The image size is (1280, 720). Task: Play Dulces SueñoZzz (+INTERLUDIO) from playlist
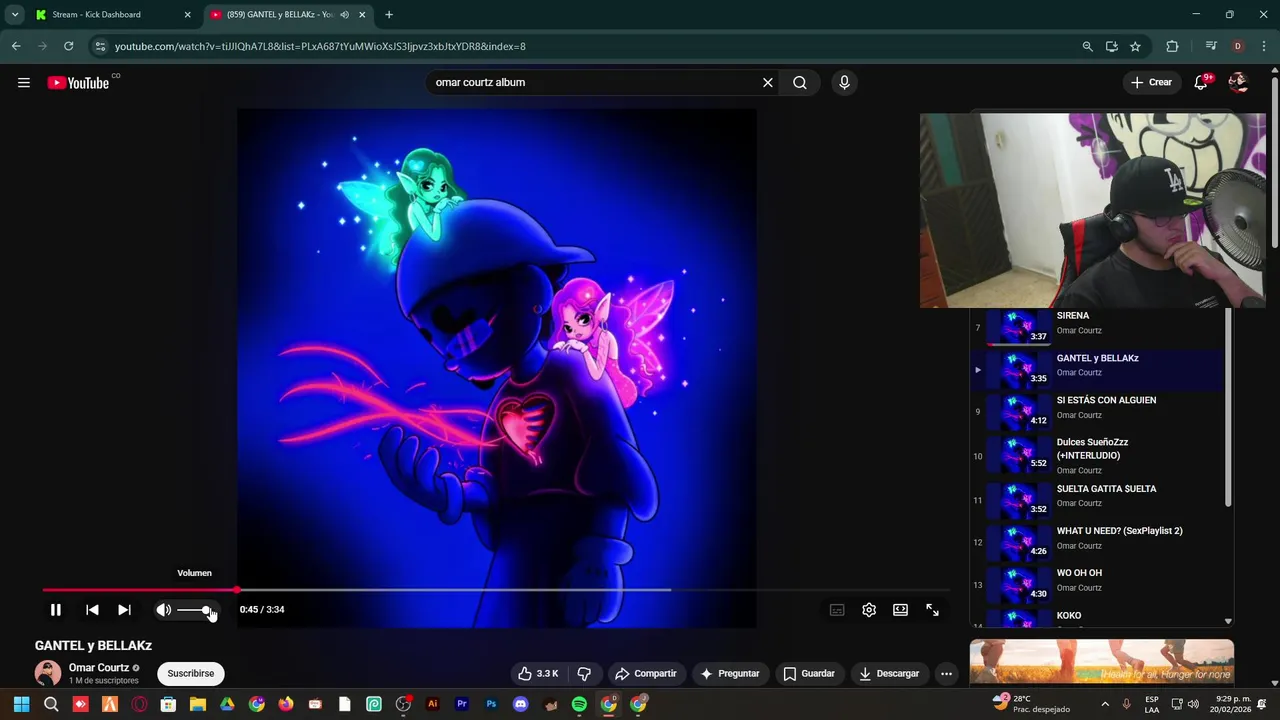point(1098,456)
